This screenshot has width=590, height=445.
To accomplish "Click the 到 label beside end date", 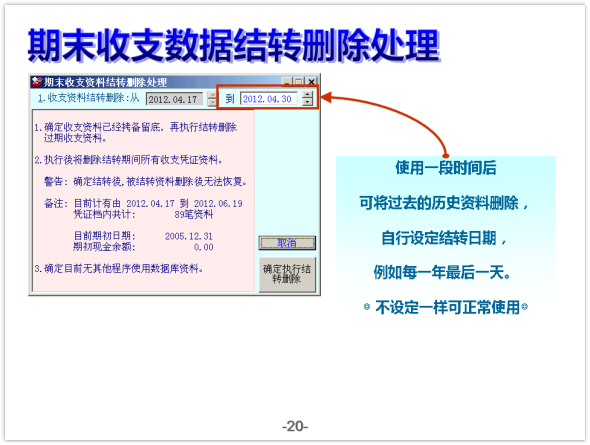I will click(230, 99).
